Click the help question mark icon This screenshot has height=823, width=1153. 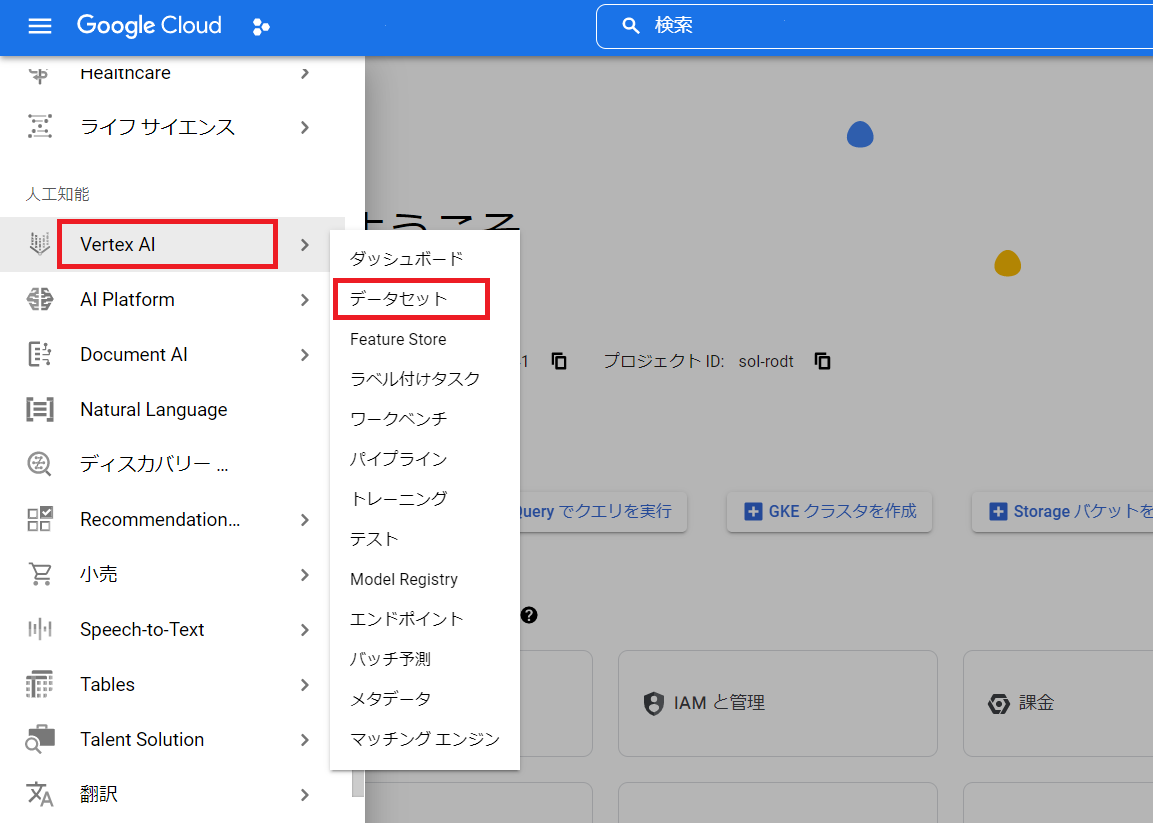tap(529, 615)
